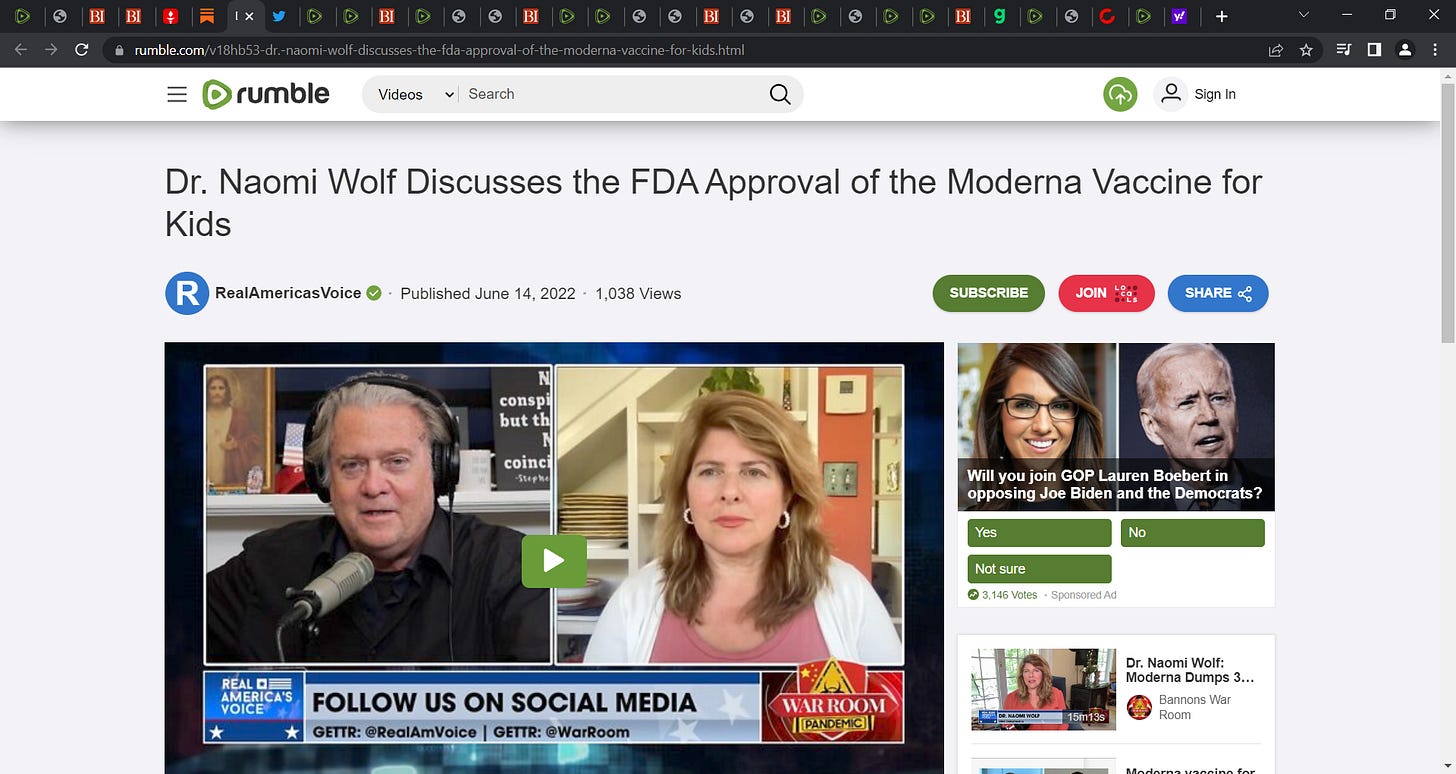Viewport: 1456px width, 774px height.
Task: Open 'Dr. Naomi Wolf: Moderna Dumps 3...' title
Action: (x=1190, y=670)
